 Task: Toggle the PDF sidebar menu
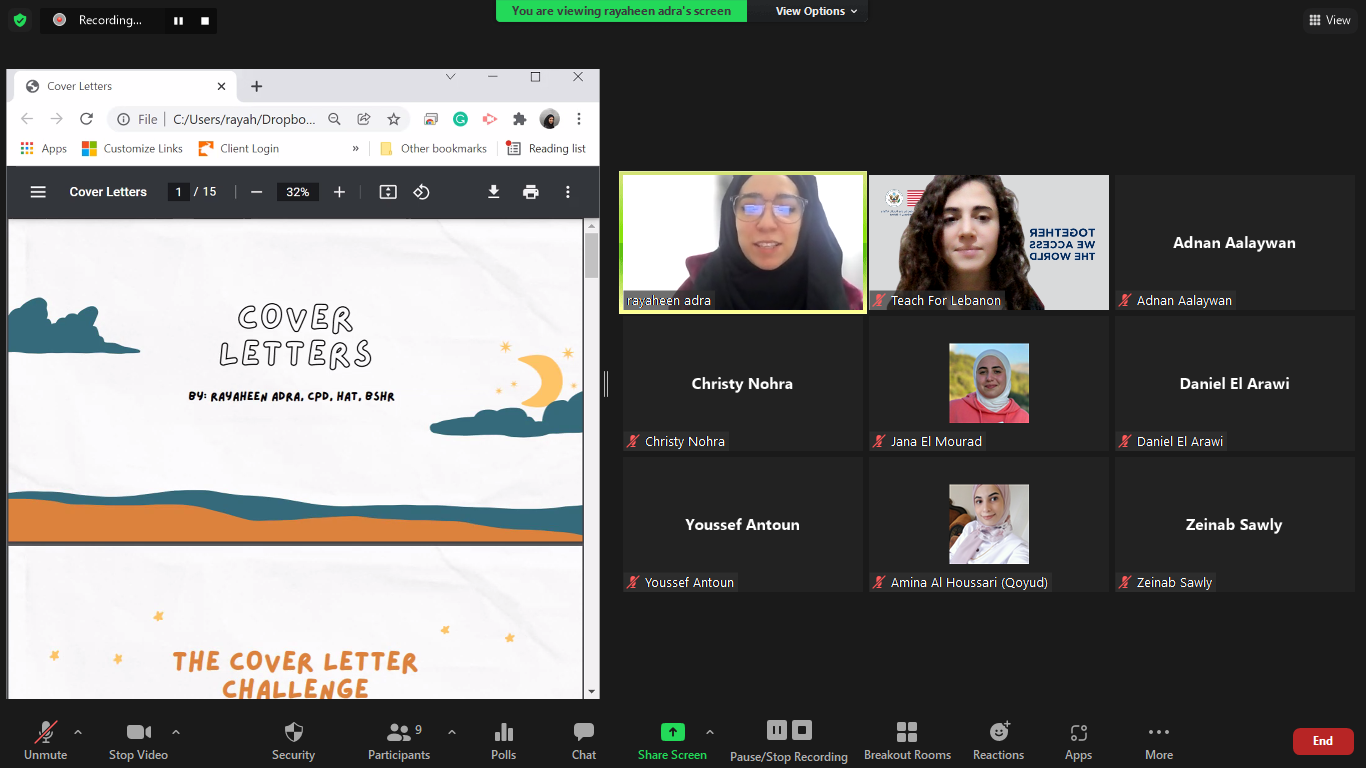pyautogui.click(x=38, y=192)
